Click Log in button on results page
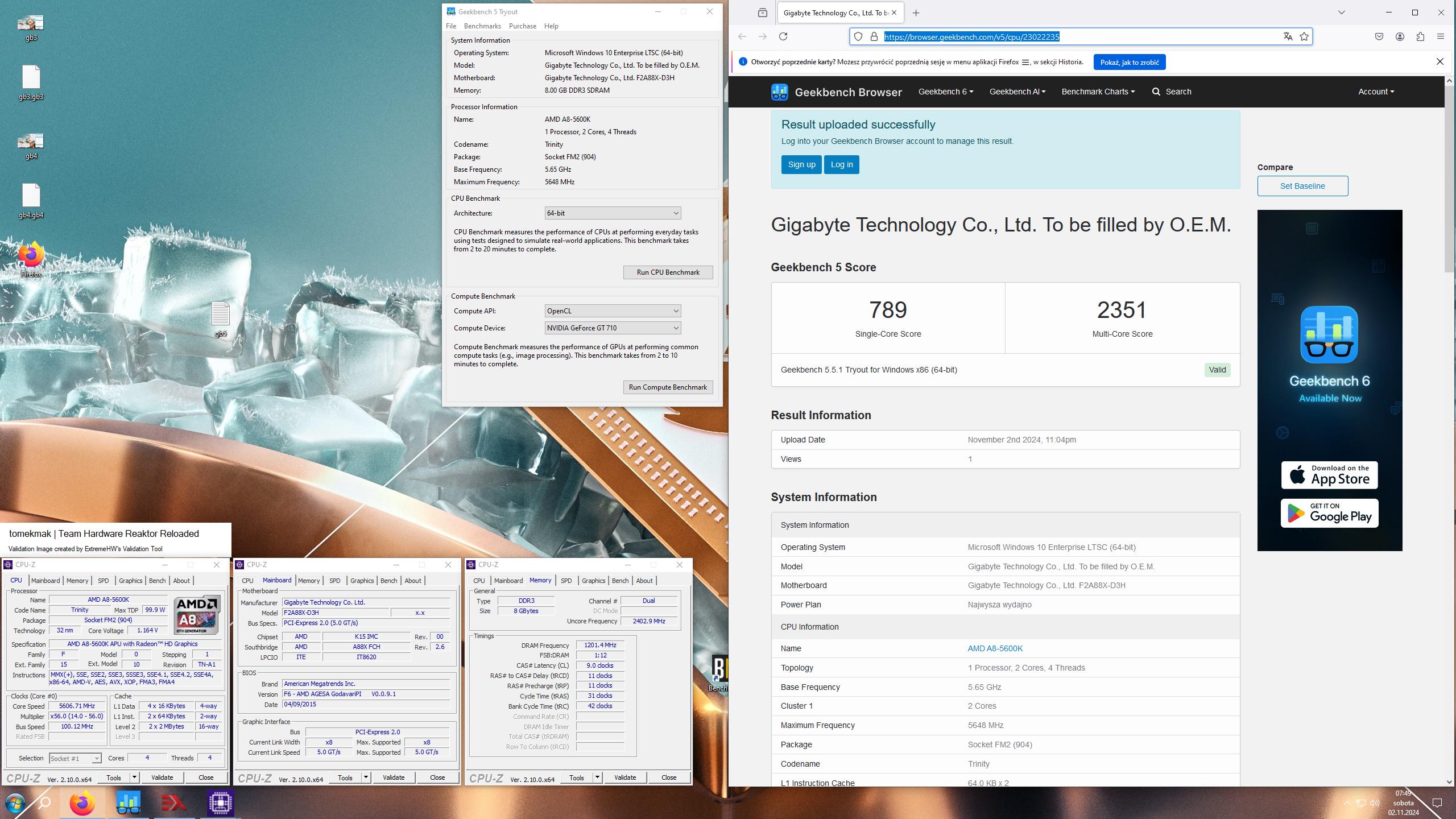This screenshot has height=819, width=1456. click(842, 164)
